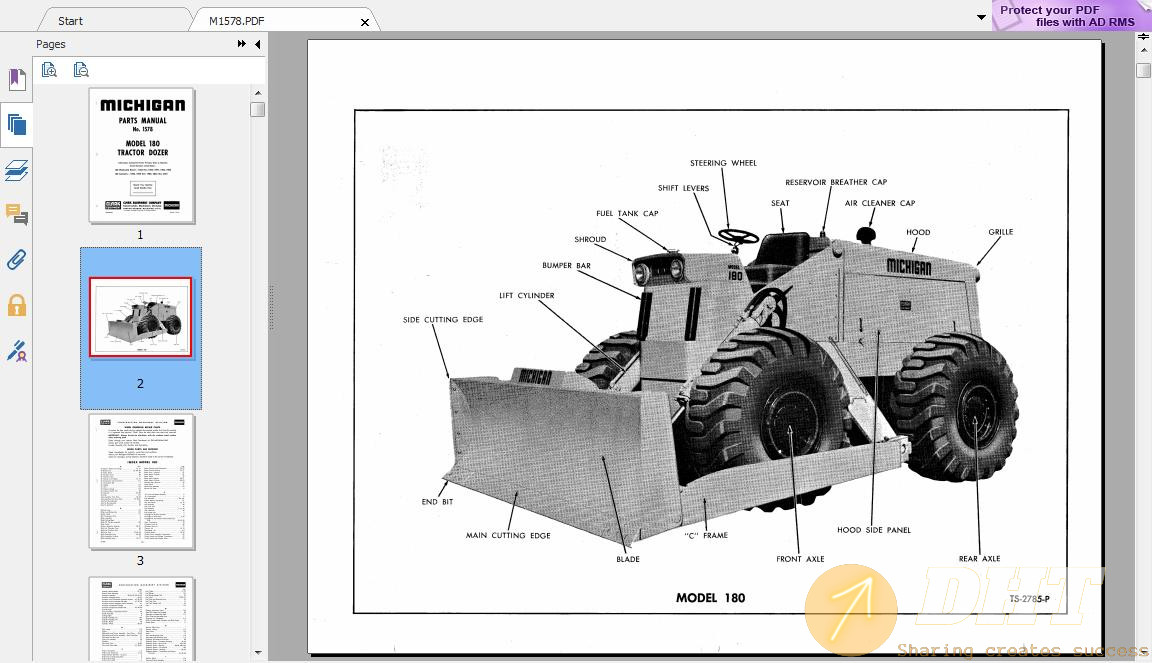Click the document view split handle icon

[1143, 37]
